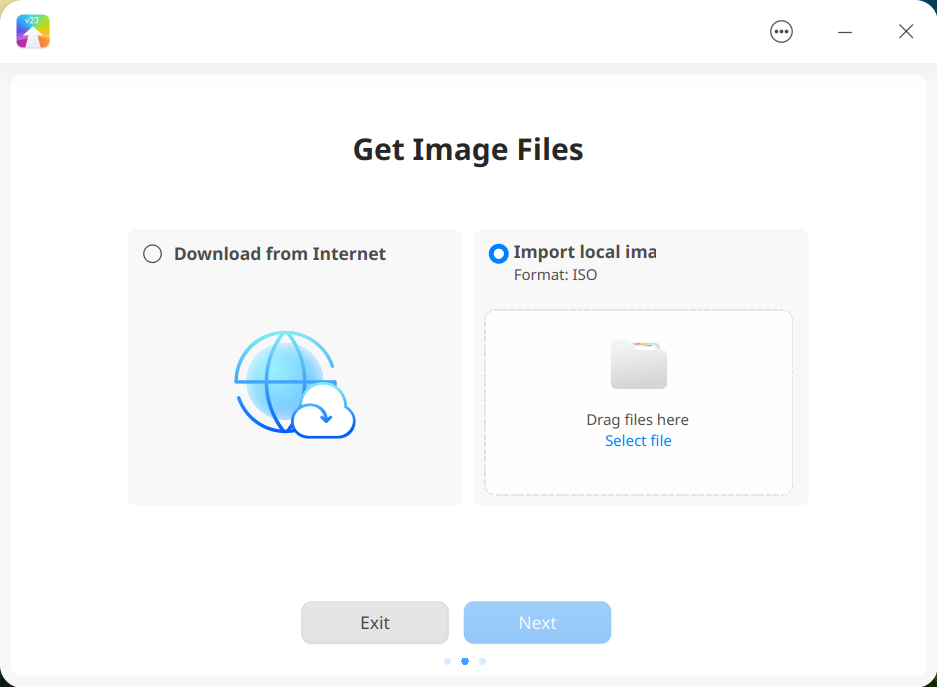This screenshot has width=937, height=687.
Task: Click the v23 upgrade tool app logo
Action: coord(33,32)
